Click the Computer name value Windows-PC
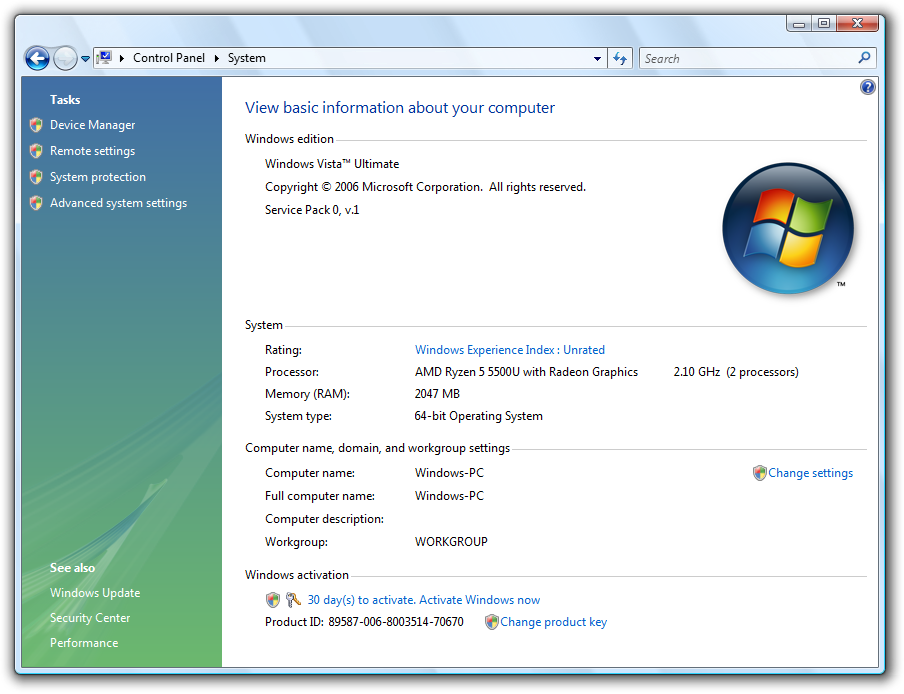904x694 pixels. click(449, 473)
